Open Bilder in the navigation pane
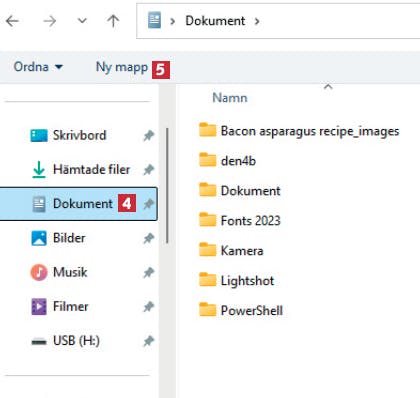The height and width of the screenshot is (398, 420). (x=69, y=238)
